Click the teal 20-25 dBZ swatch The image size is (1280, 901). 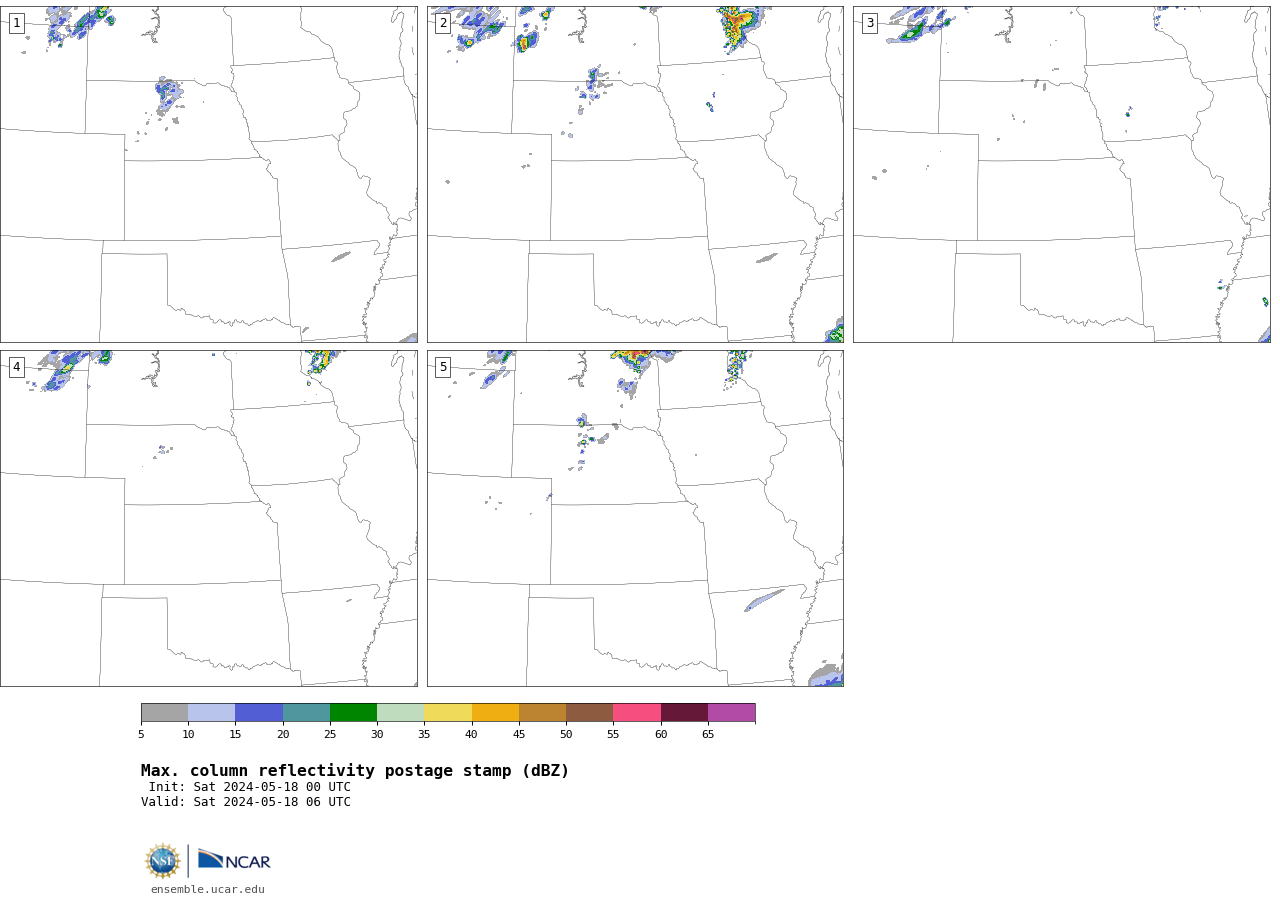point(306,713)
